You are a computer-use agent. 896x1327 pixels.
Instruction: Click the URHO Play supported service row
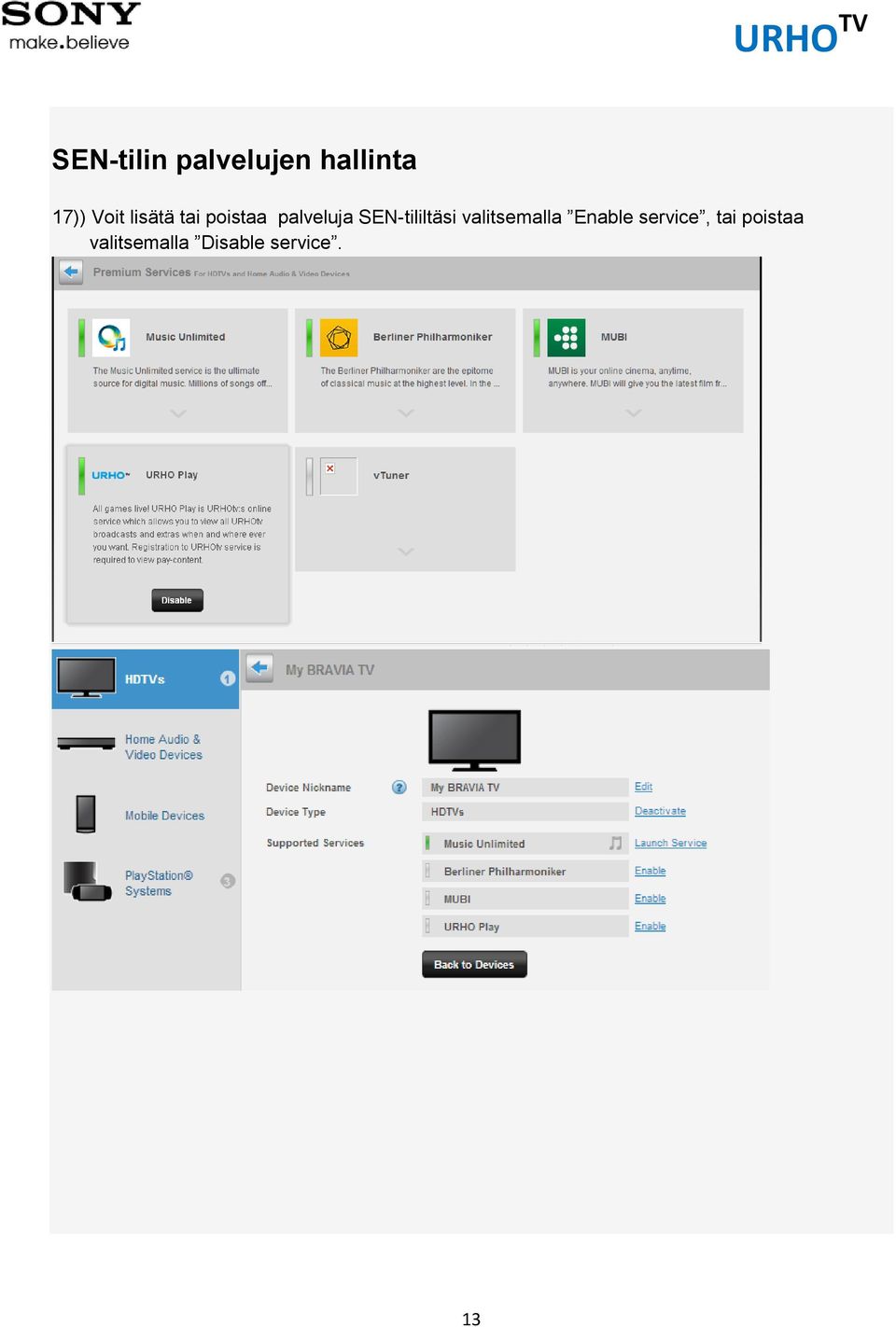[x=525, y=927]
